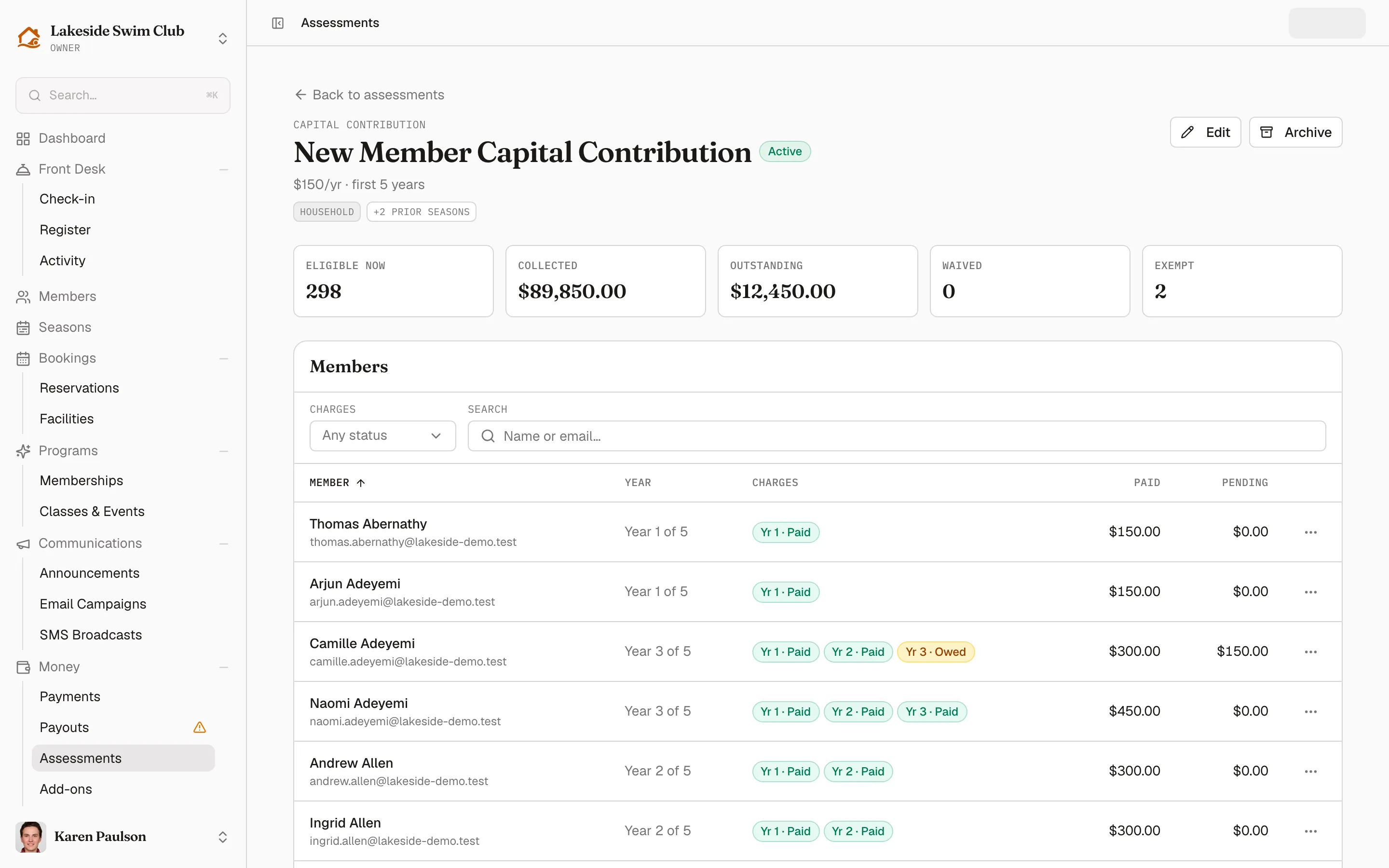1389x868 pixels.
Task: Click Karen Paulson's avatar photo
Action: (x=31, y=837)
